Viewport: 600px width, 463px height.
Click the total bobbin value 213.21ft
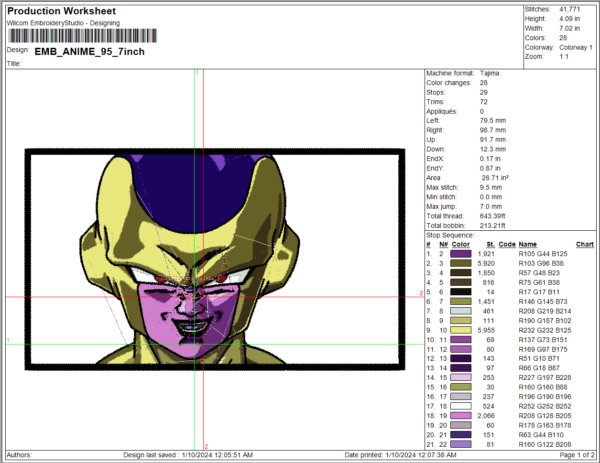(493, 226)
